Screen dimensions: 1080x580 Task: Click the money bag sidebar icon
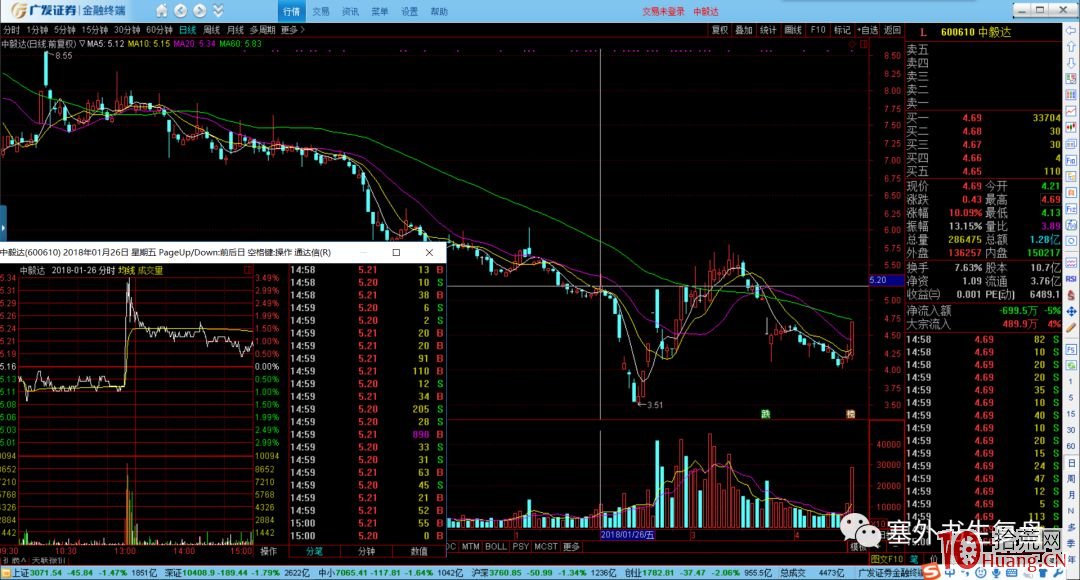[x=1071, y=295]
